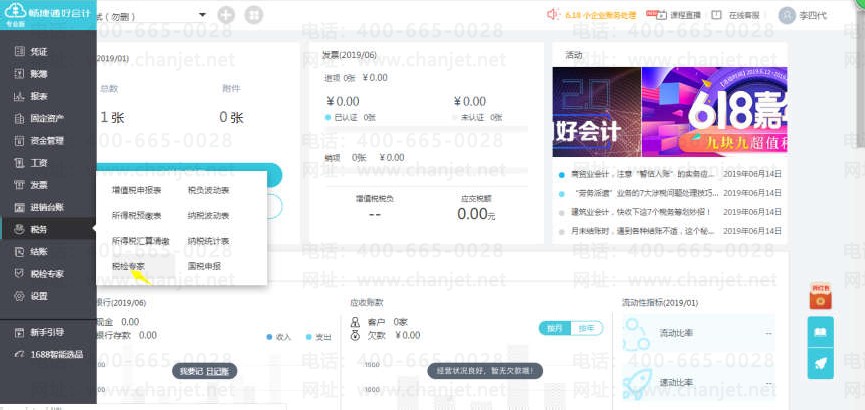Screen dimensions: 865x410
Task: Open 增值税申报表 from tax submenu
Action: click(x=136, y=190)
